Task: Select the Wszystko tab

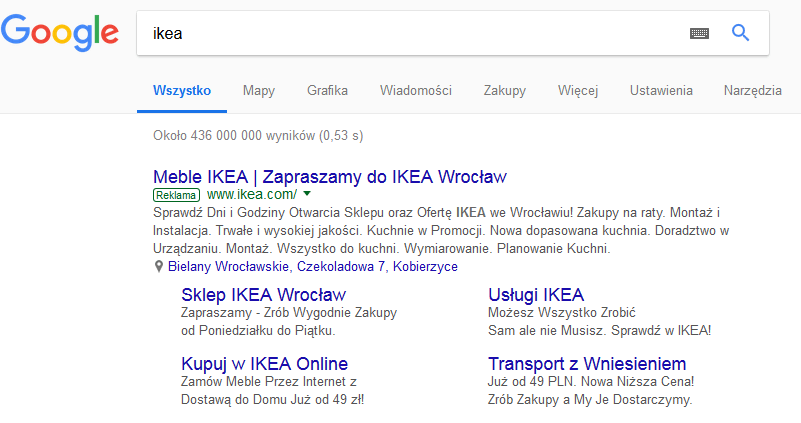Action: [x=182, y=90]
